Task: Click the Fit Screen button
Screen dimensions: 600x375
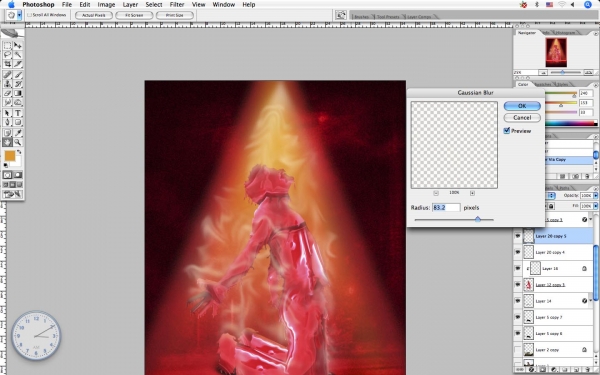Action: coord(134,15)
